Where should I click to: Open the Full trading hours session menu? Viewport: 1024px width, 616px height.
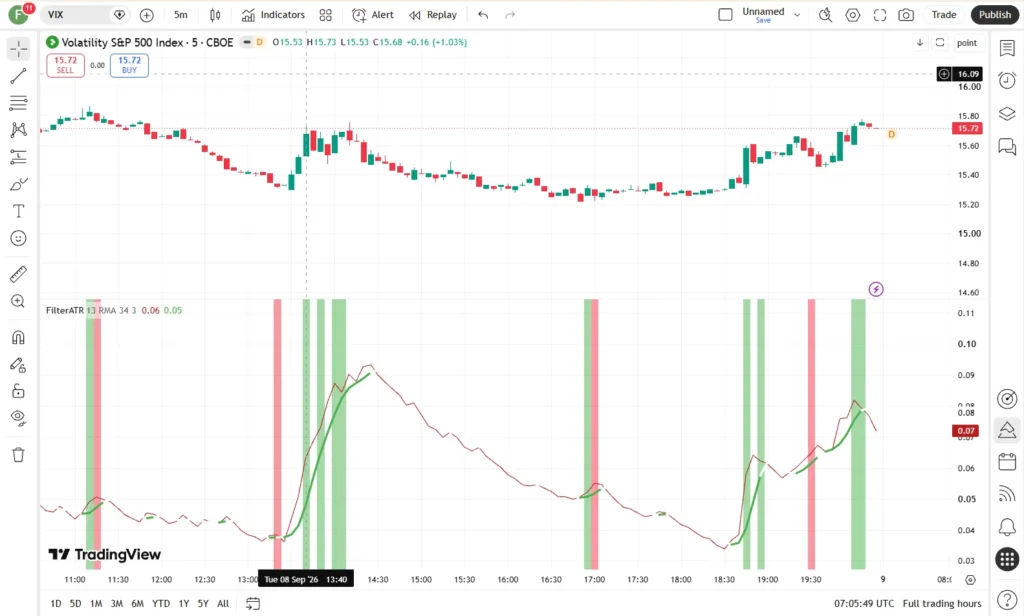click(942, 604)
